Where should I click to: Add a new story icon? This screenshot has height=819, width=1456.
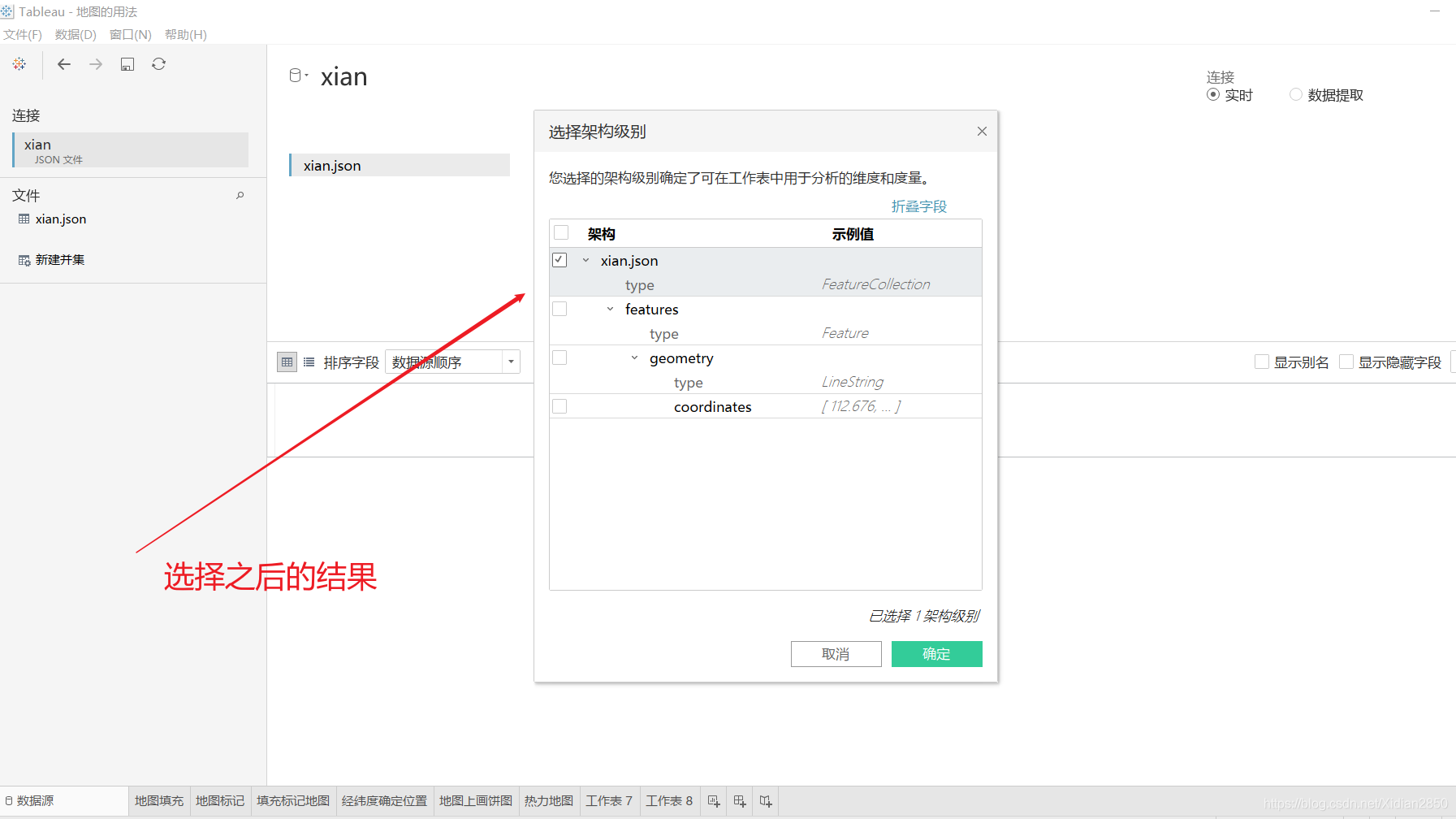[766, 801]
